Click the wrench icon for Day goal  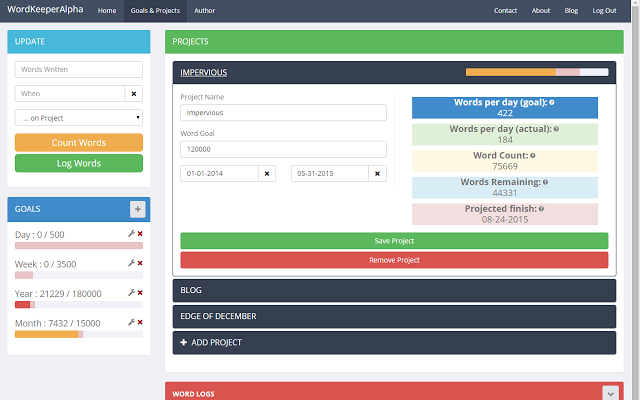pyautogui.click(x=131, y=234)
